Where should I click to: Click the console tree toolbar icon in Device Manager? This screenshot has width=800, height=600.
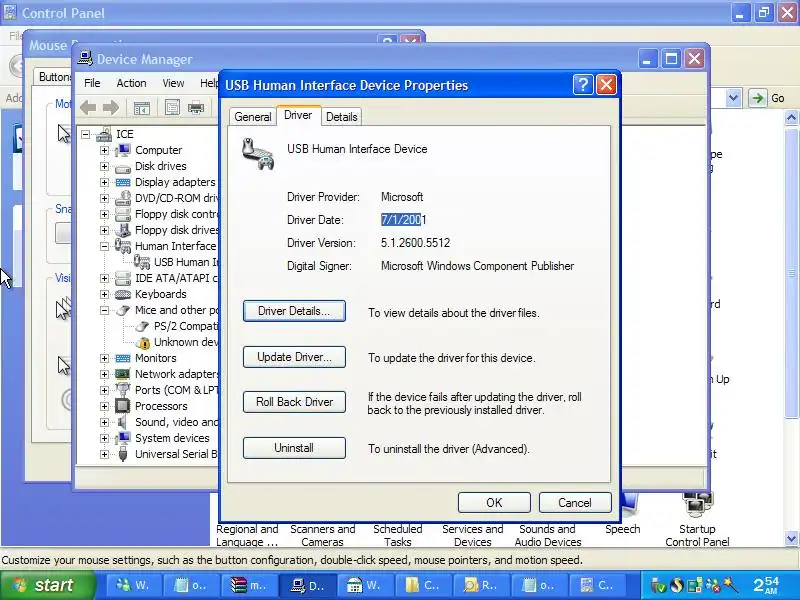[141, 108]
